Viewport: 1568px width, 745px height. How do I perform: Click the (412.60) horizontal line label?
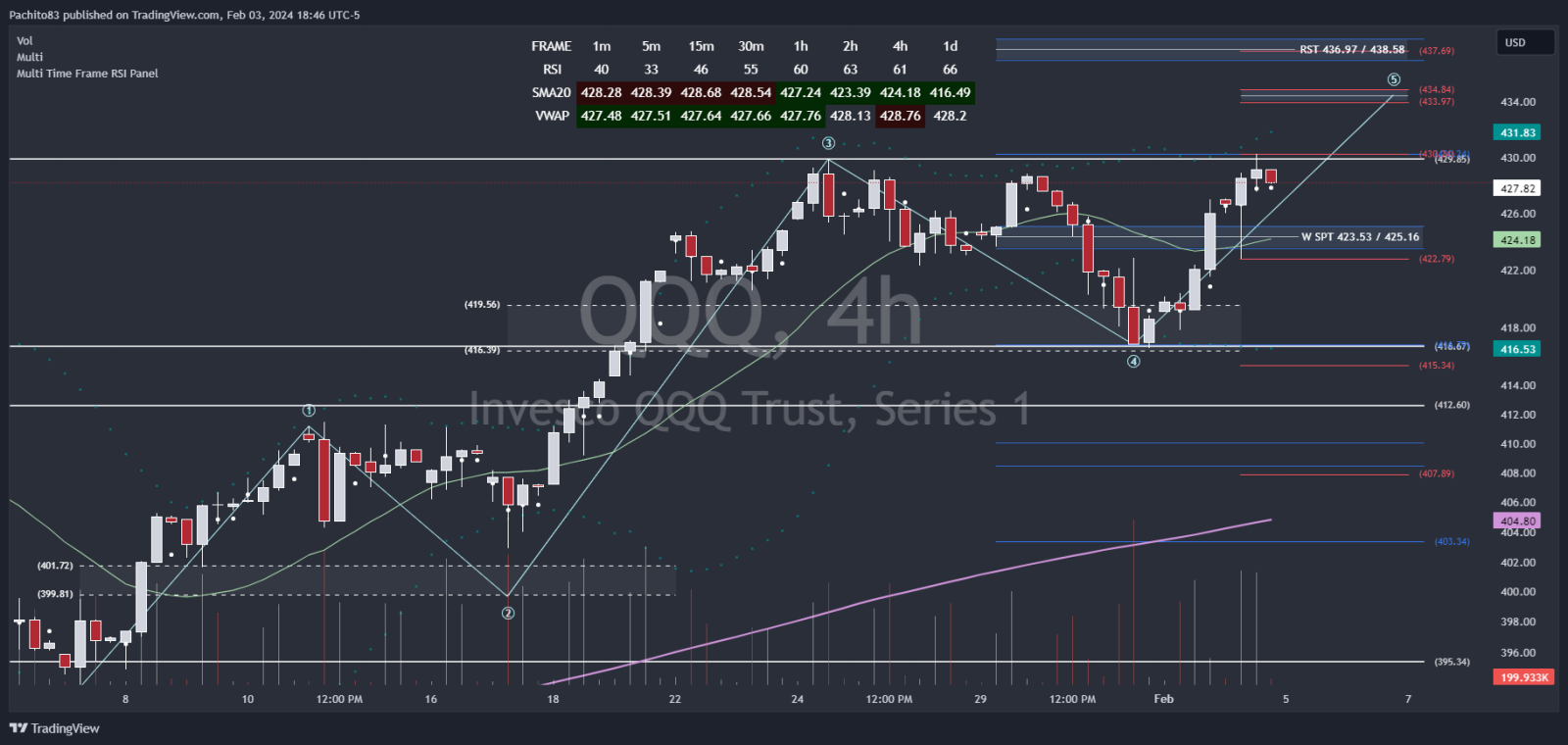pos(1451,405)
